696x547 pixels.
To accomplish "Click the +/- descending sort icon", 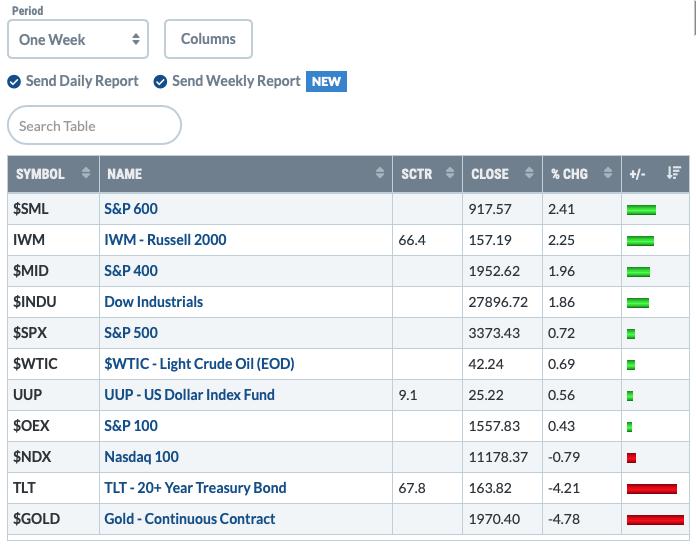I will (x=673, y=172).
